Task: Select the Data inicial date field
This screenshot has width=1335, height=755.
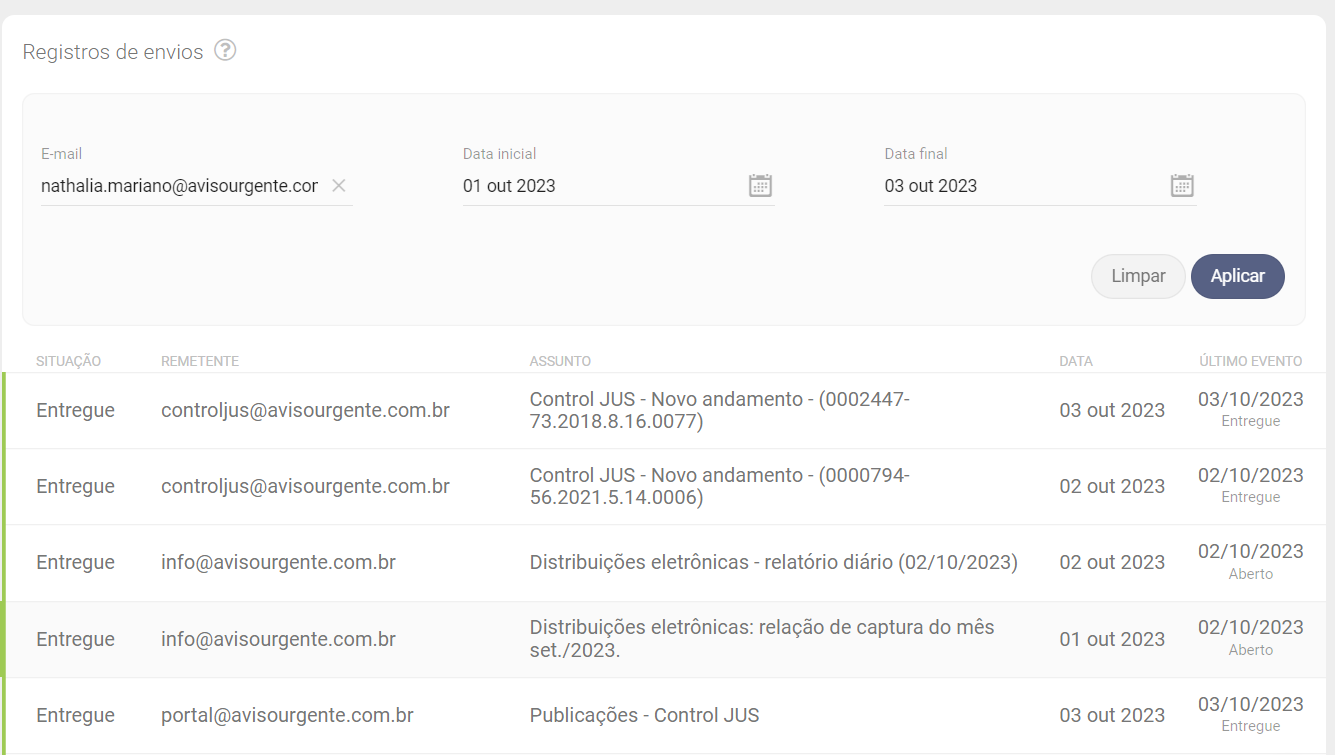Action: (x=600, y=186)
